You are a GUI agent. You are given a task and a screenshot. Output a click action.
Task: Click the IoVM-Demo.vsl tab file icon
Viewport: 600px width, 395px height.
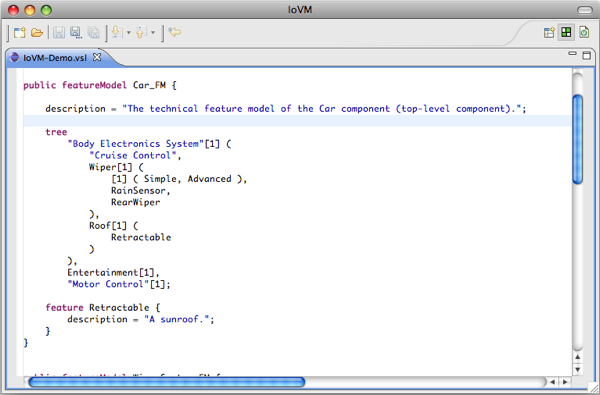tap(15, 57)
